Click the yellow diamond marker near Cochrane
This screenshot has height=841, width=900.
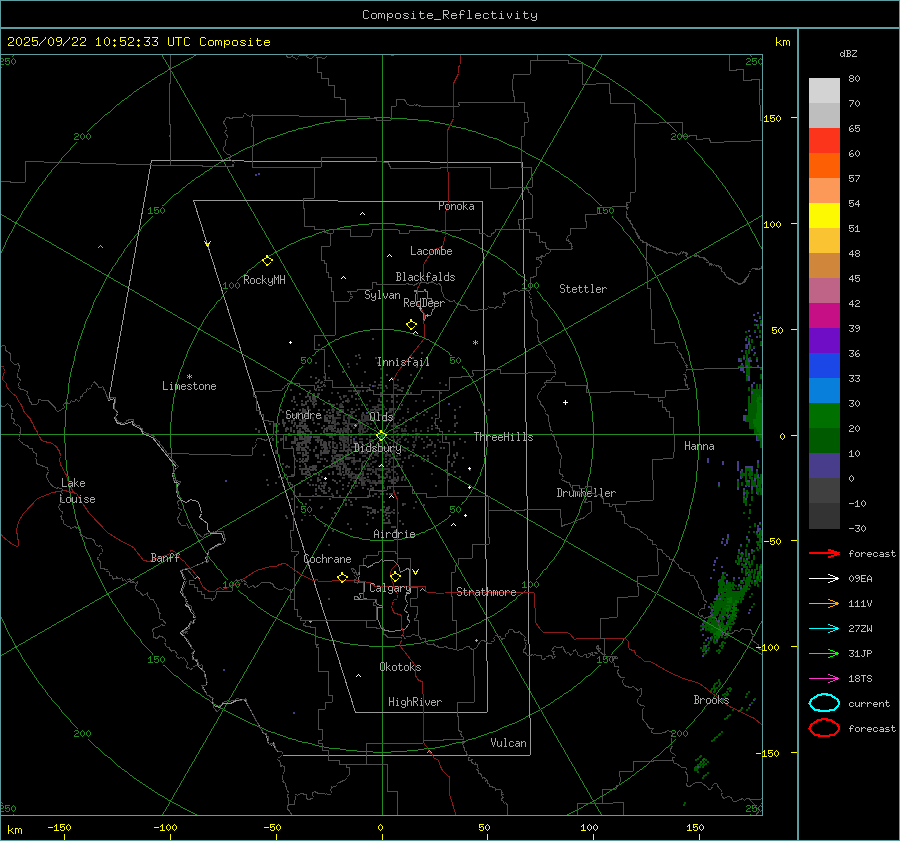[x=343, y=578]
